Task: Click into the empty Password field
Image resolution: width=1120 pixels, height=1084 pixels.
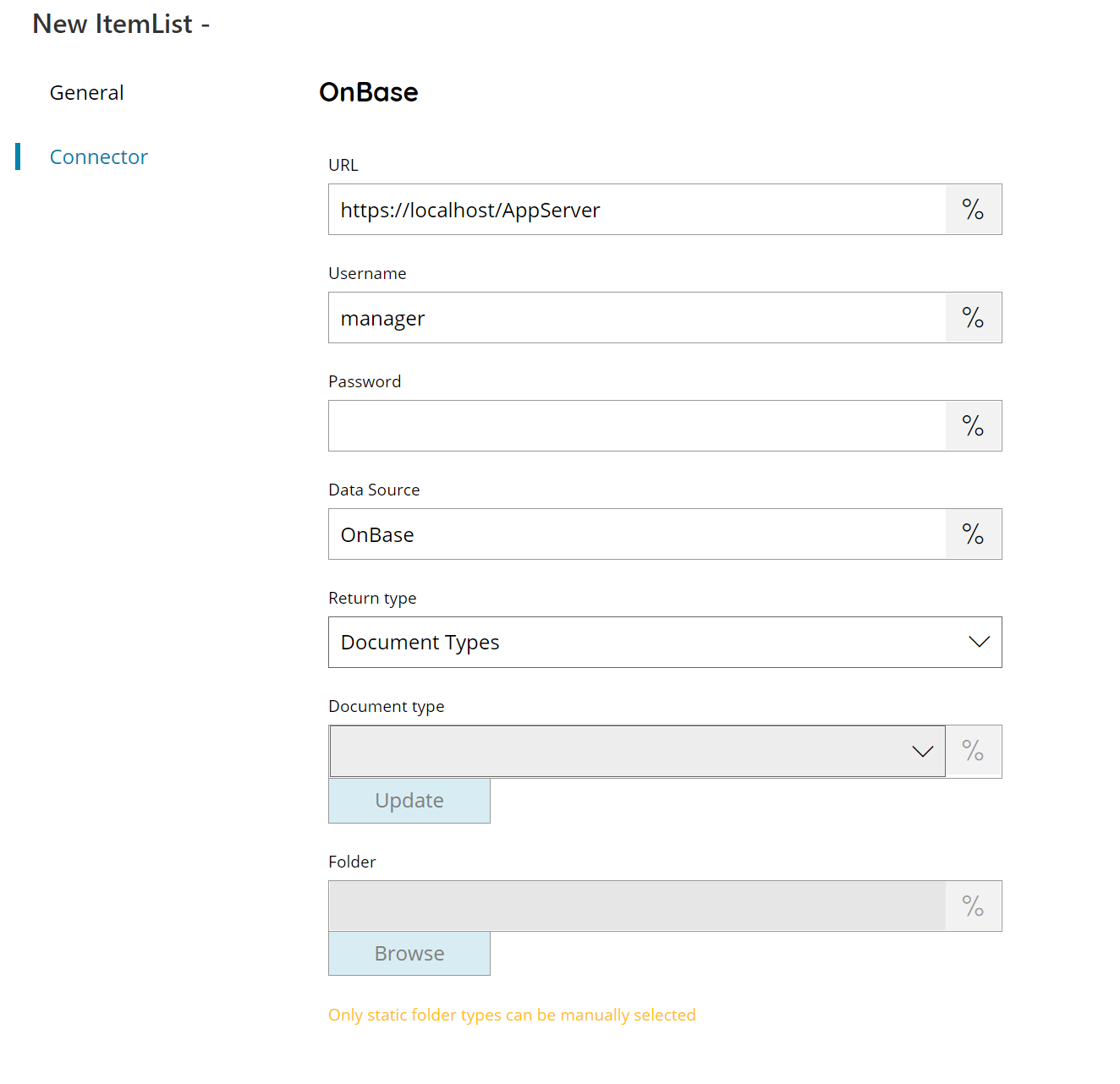Action: click(637, 426)
